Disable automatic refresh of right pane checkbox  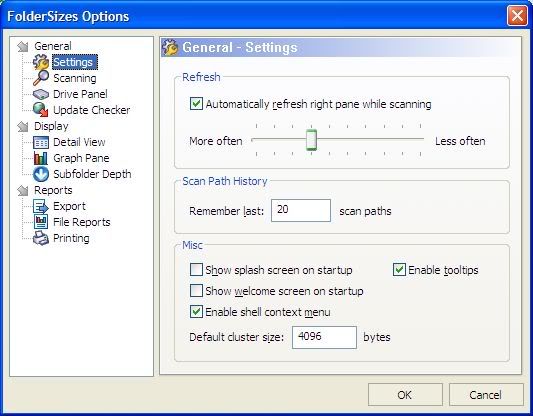(196, 104)
